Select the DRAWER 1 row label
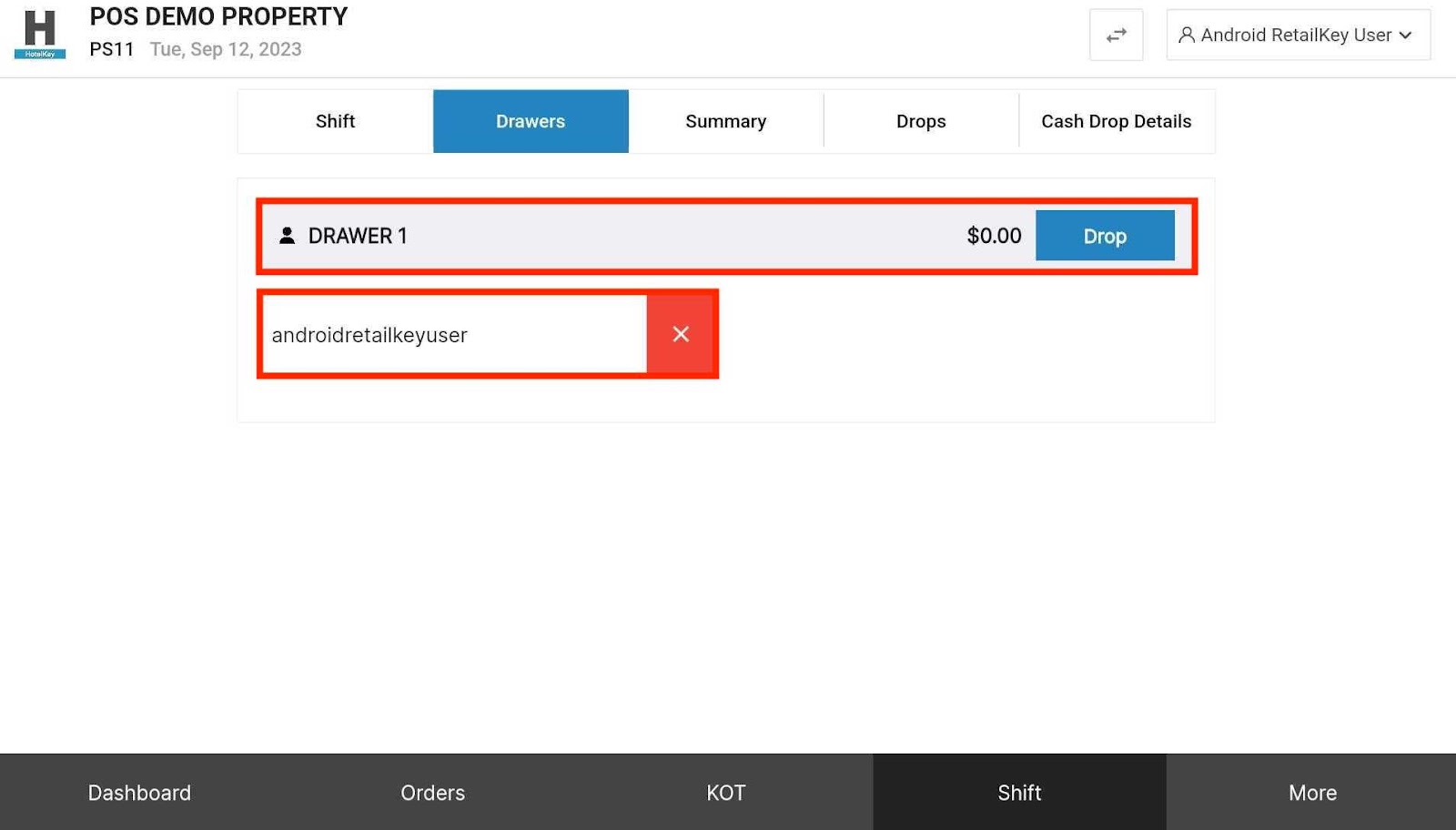The image size is (1456, 830). click(x=358, y=236)
